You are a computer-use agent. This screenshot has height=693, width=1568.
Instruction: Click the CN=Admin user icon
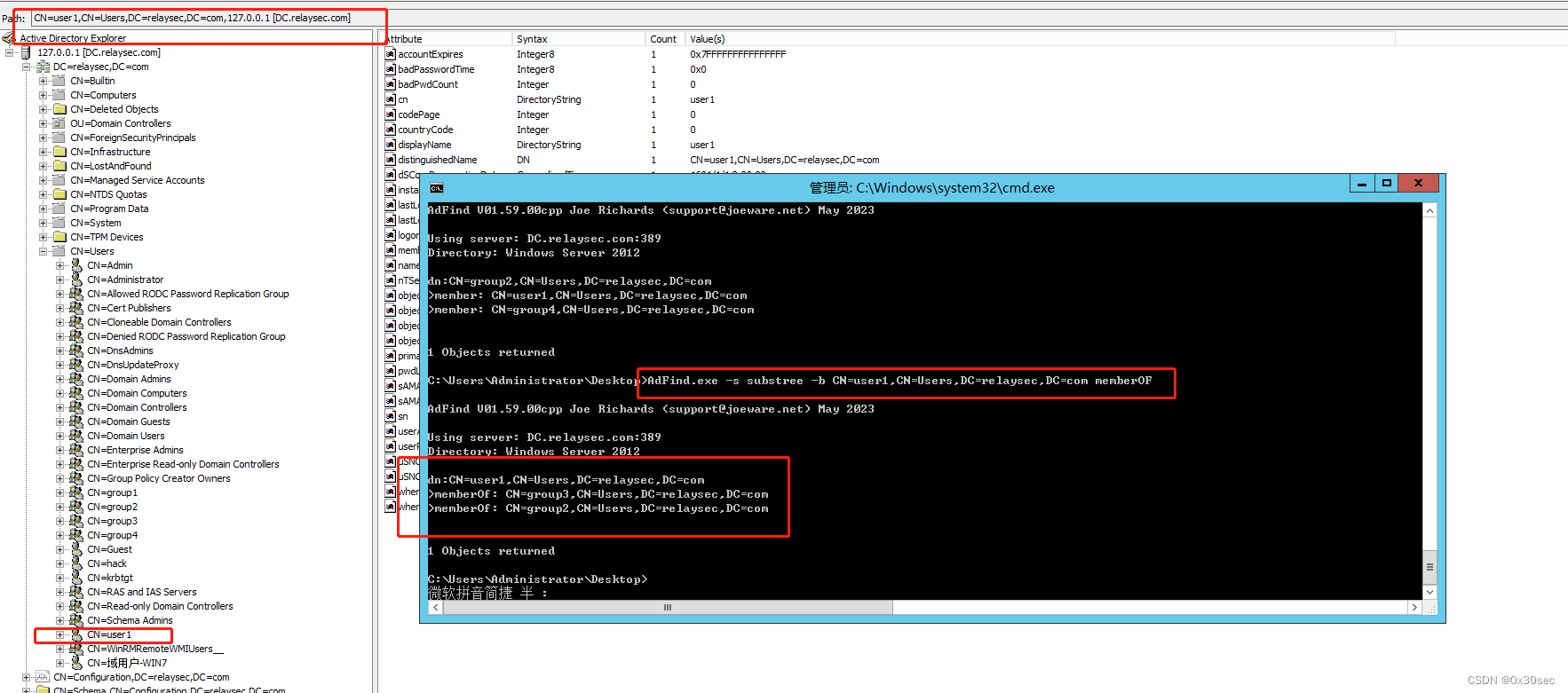coord(76,265)
